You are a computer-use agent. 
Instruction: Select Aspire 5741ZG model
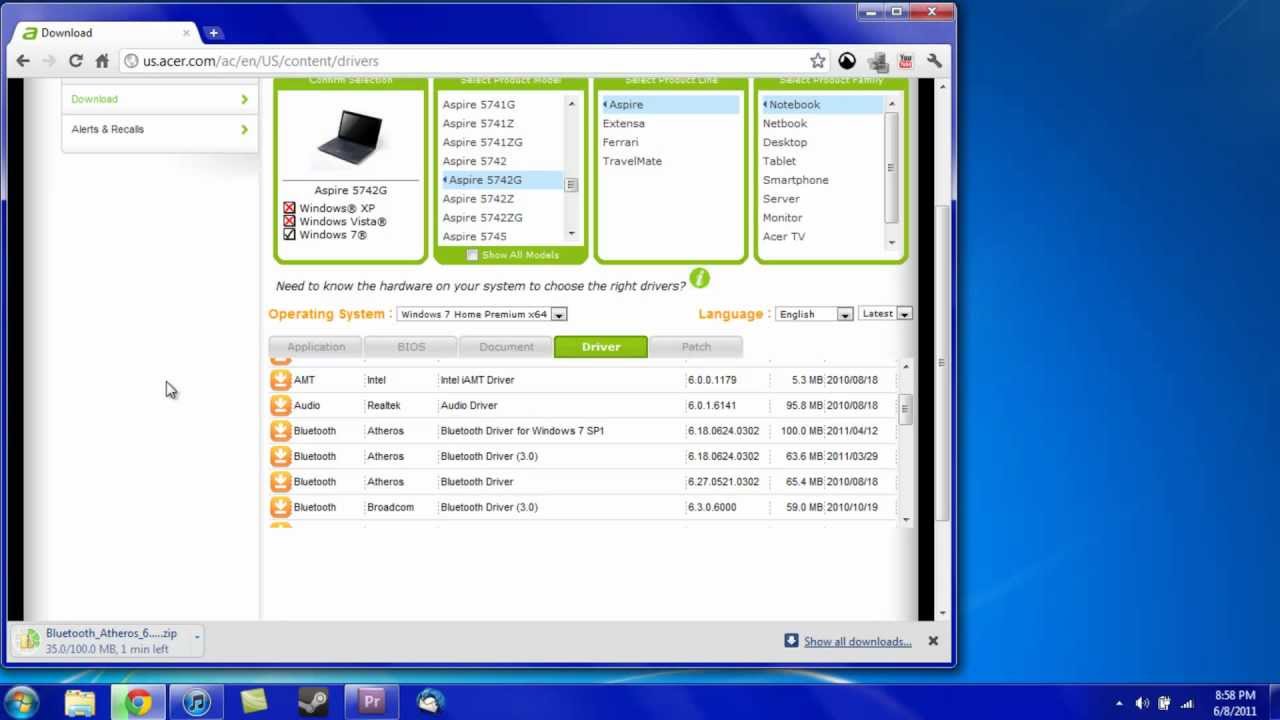(x=482, y=142)
